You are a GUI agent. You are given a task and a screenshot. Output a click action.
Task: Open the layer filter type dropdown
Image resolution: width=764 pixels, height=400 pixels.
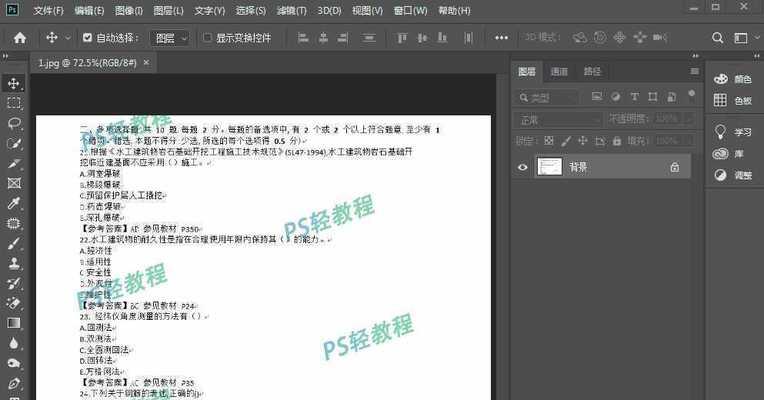click(x=547, y=97)
